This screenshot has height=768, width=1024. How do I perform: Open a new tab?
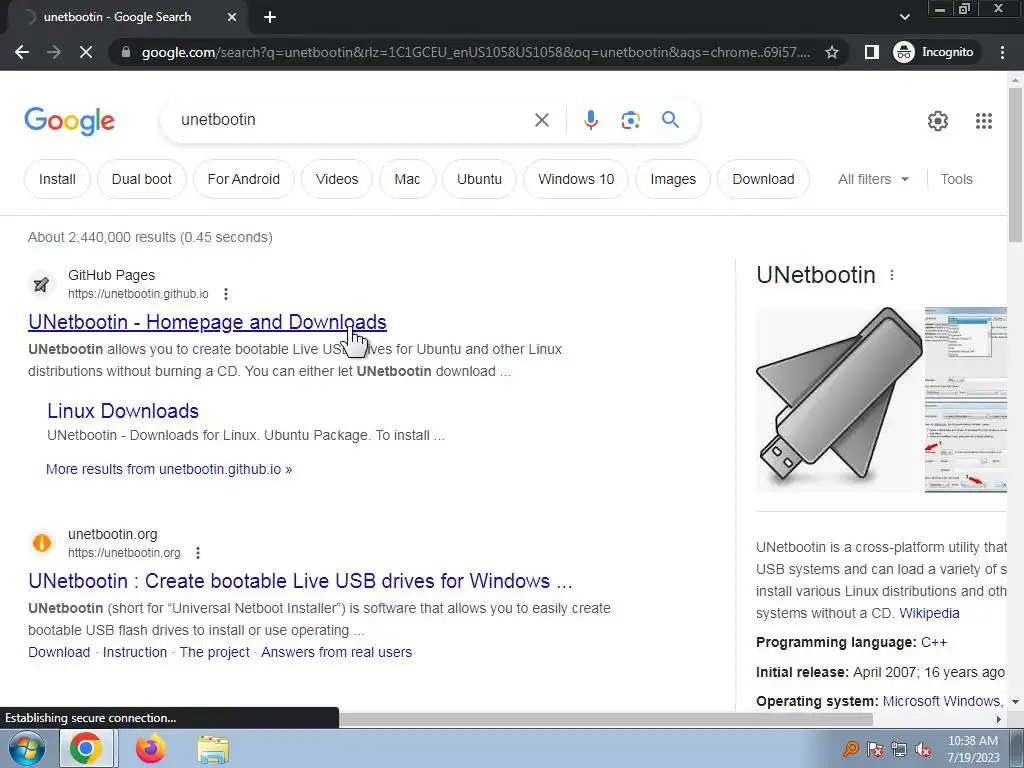(x=270, y=17)
